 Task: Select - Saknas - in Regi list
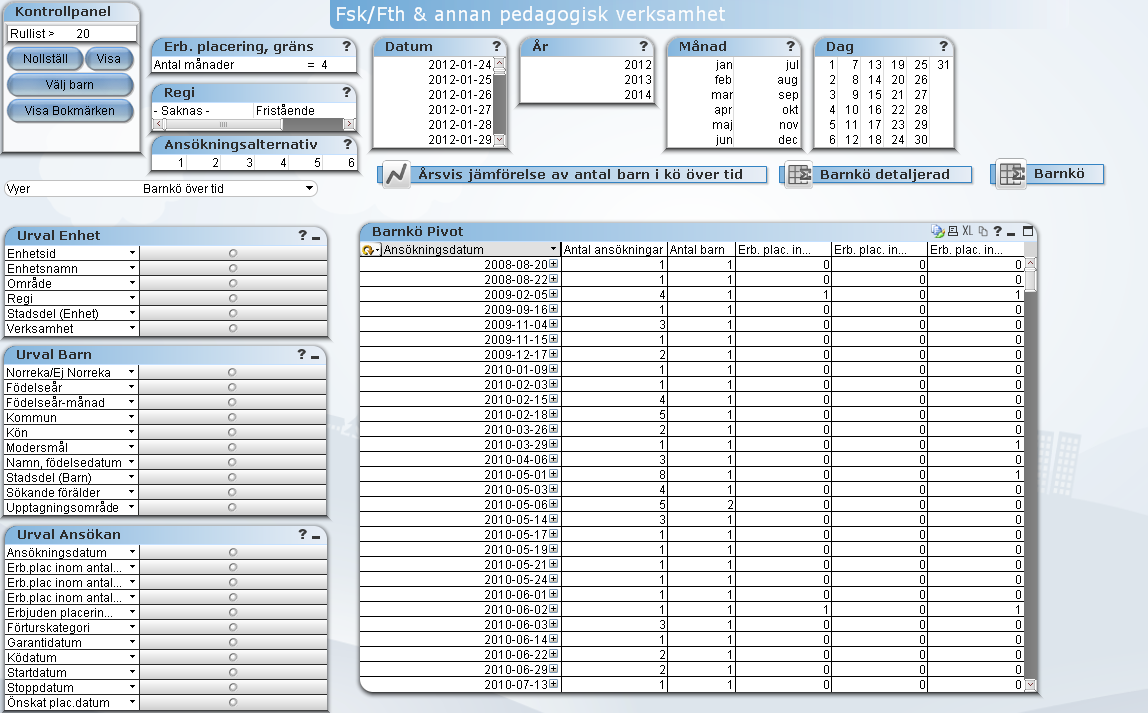[x=203, y=111]
